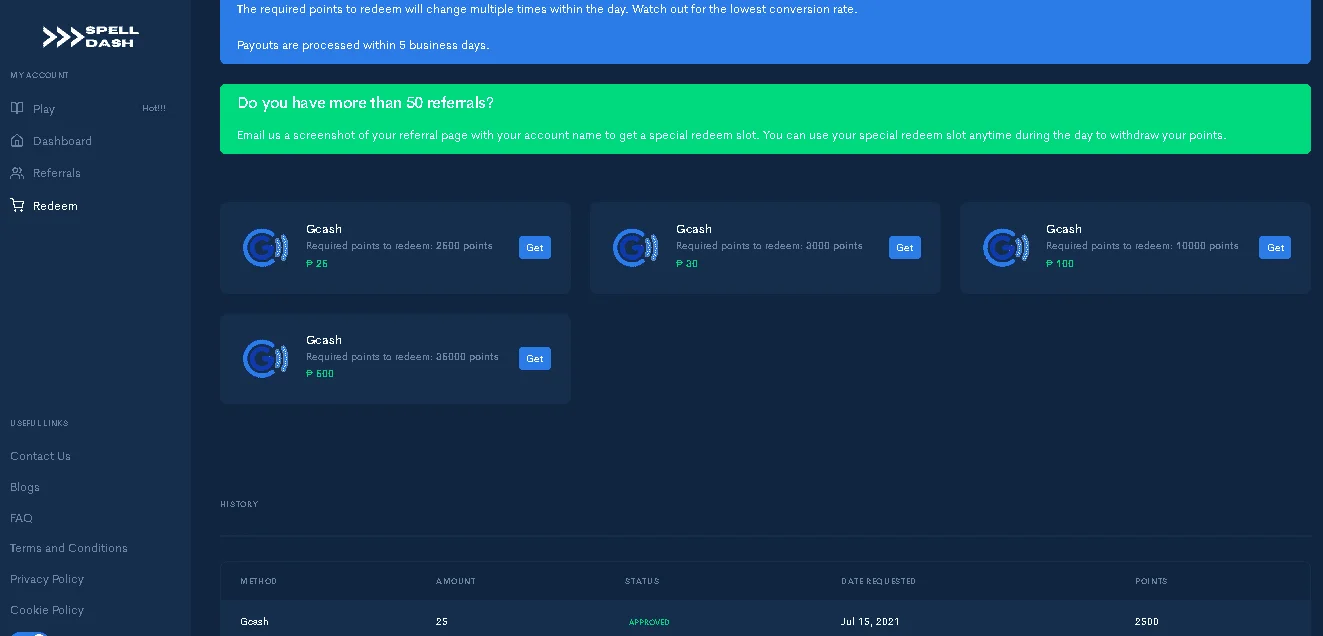This screenshot has height=636, width=1323.
Task: Click the Referrals people icon
Action: pyautogui.click(x=17, y=173)
